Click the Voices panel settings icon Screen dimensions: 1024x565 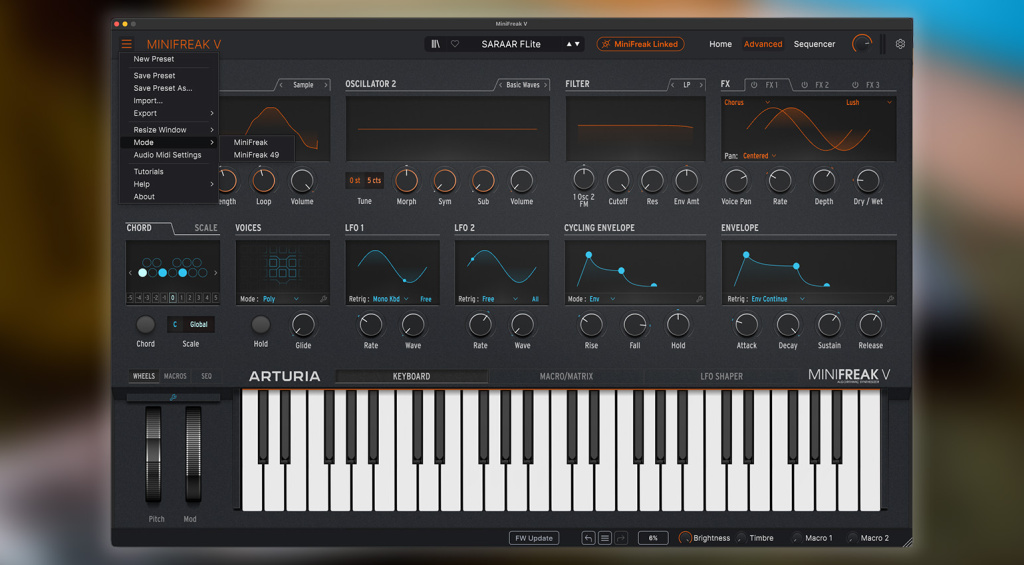pos(323,299)
